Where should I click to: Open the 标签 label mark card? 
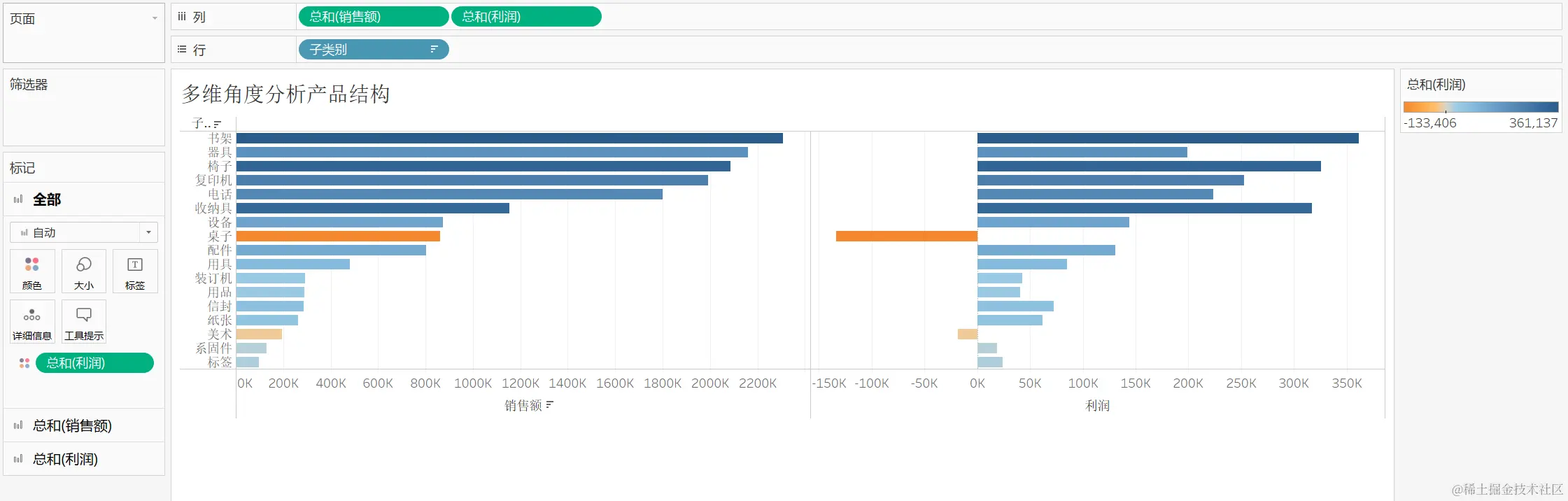coord(135,271)
